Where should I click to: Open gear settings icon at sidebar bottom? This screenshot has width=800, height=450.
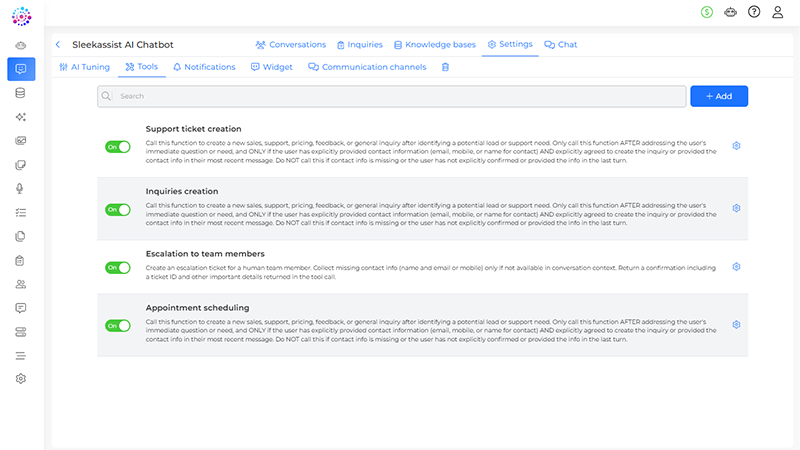point(21,379)
